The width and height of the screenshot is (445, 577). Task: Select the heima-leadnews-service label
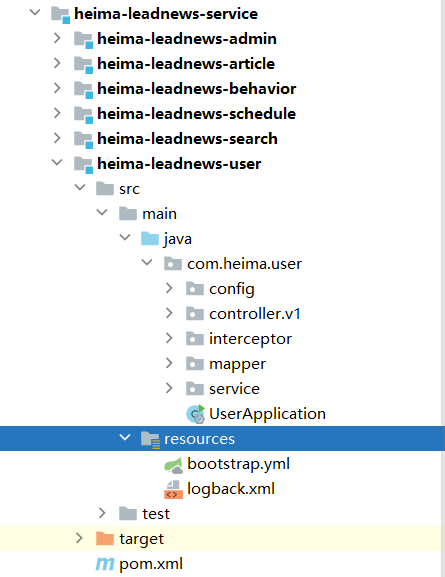[166, 14]
